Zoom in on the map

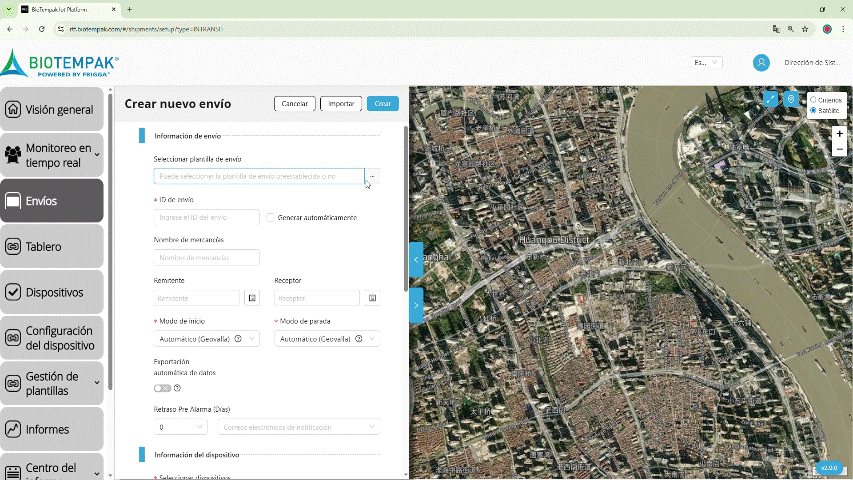(x=839, y=134)
